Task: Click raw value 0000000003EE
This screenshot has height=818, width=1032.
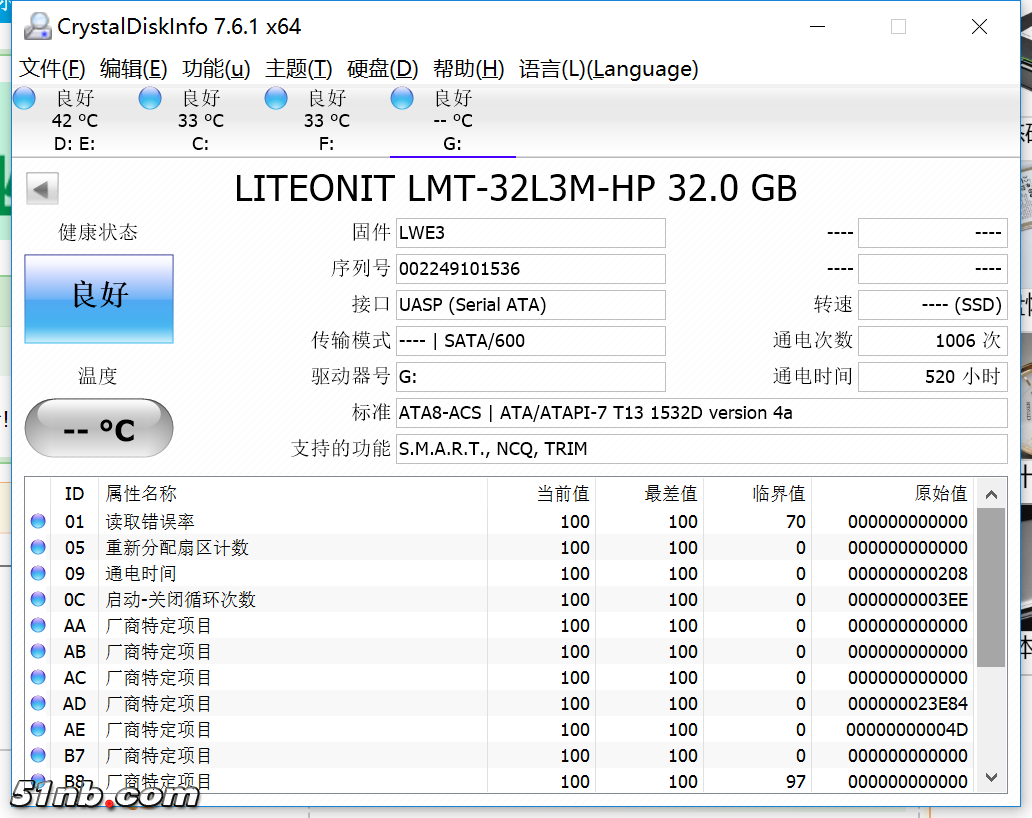Action: coord(908,600)
